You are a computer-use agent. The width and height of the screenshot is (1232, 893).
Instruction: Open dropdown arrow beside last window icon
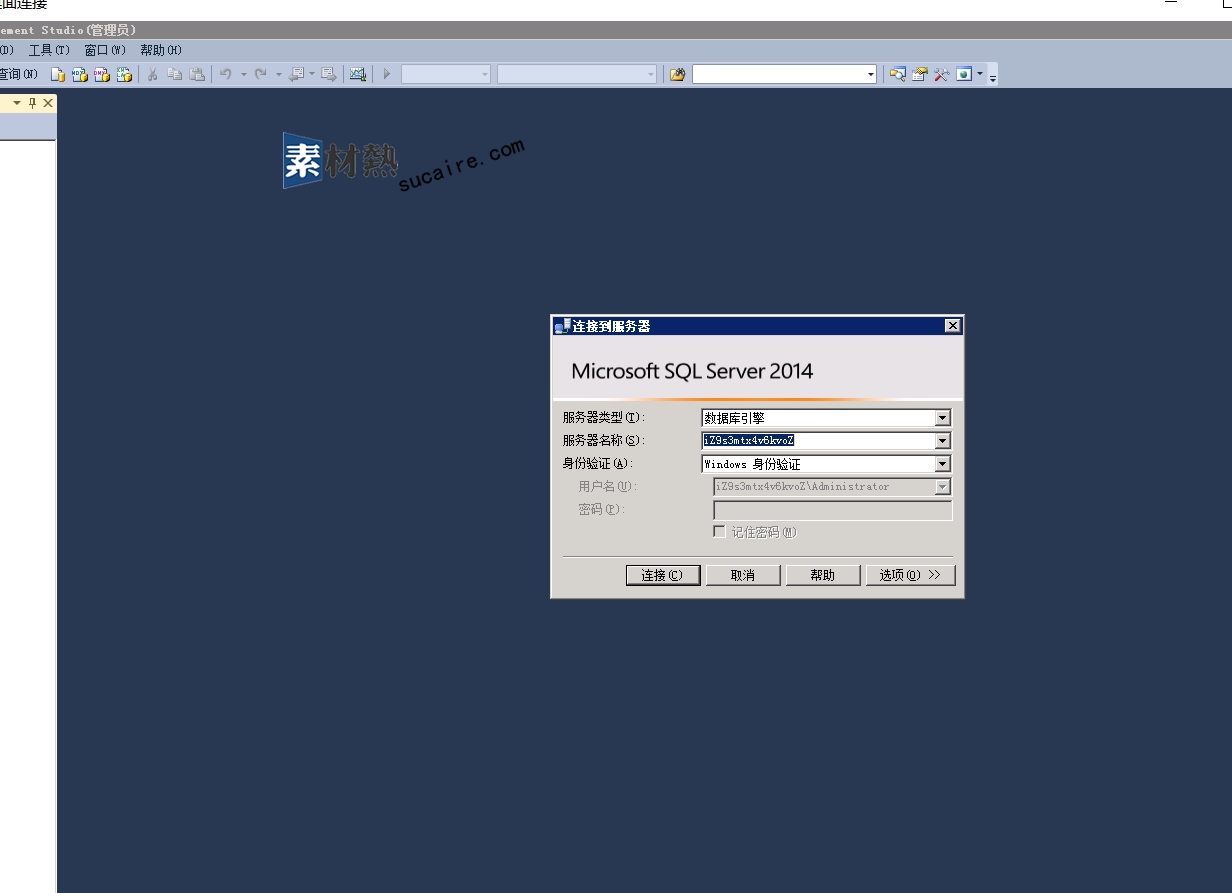coord(980,74)
